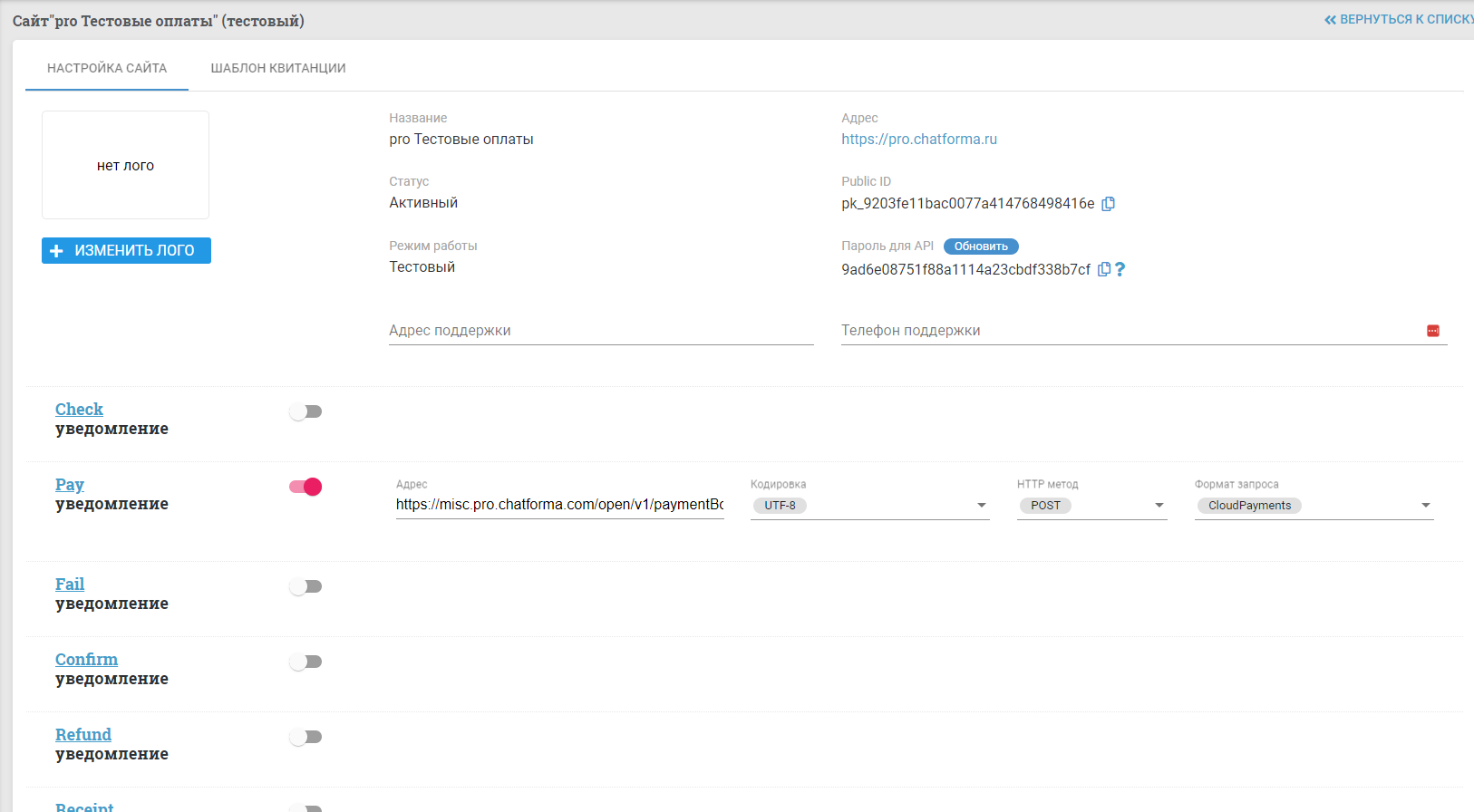Select the API password text 9ad6e08751f88a1114a23cbdf338b7cf
This screenshot has width=1474, height=812.
pos(966,270)
